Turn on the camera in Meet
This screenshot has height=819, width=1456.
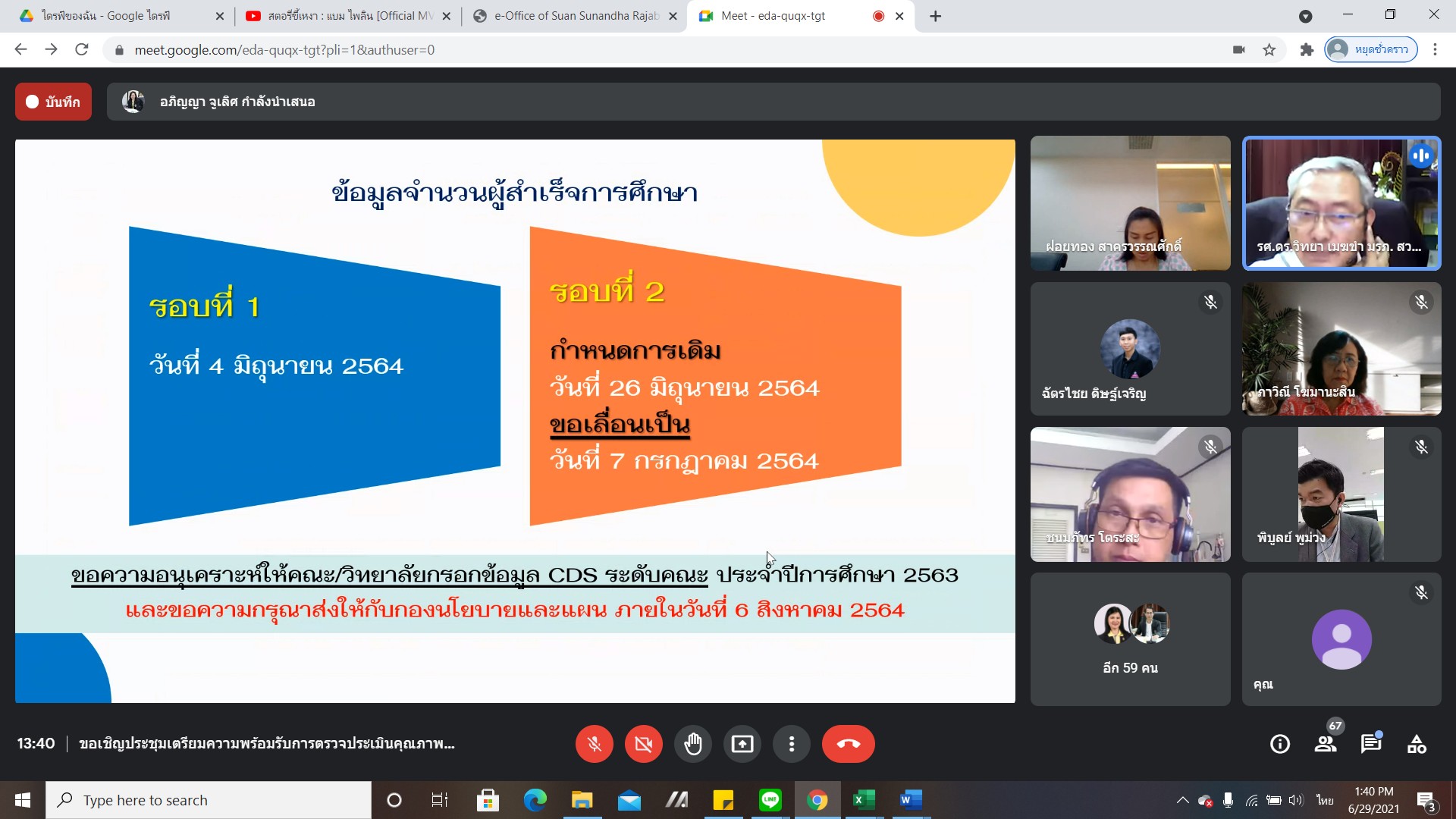pos(643,744)
